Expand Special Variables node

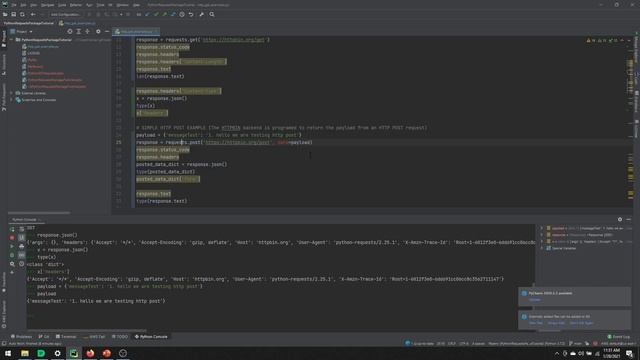click(x=542, y=248)
